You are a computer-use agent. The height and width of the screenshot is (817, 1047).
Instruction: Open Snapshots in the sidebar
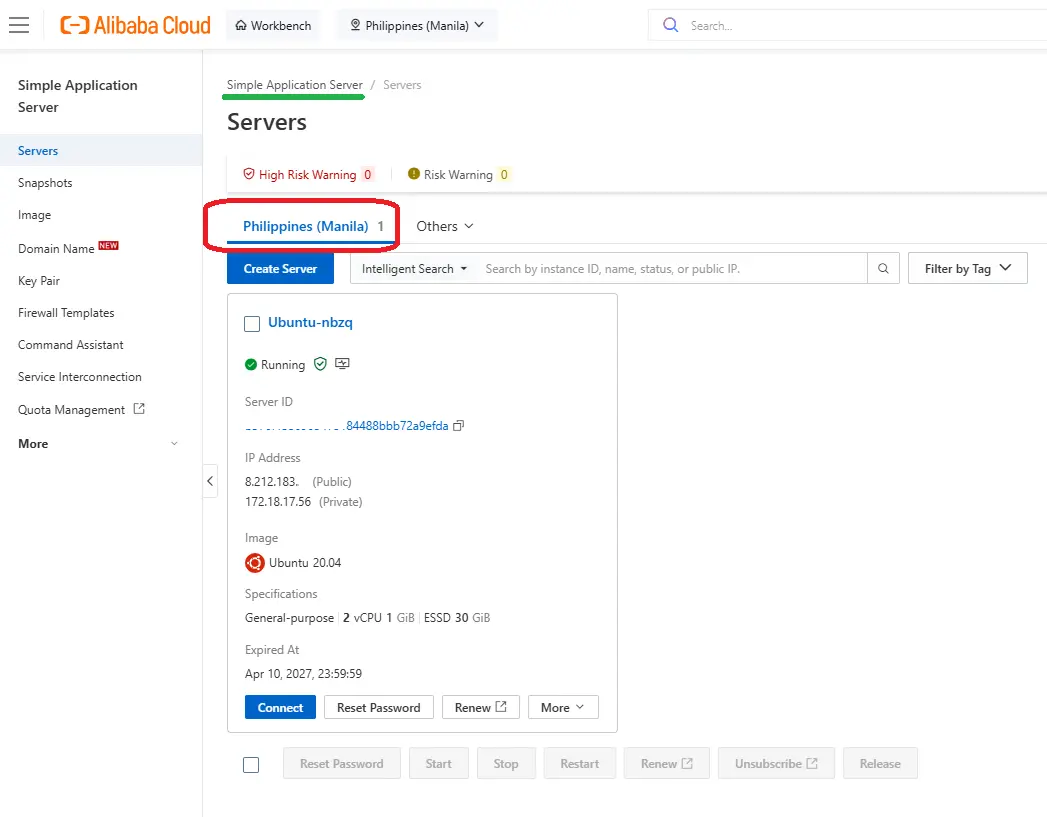tap(45, 183)
